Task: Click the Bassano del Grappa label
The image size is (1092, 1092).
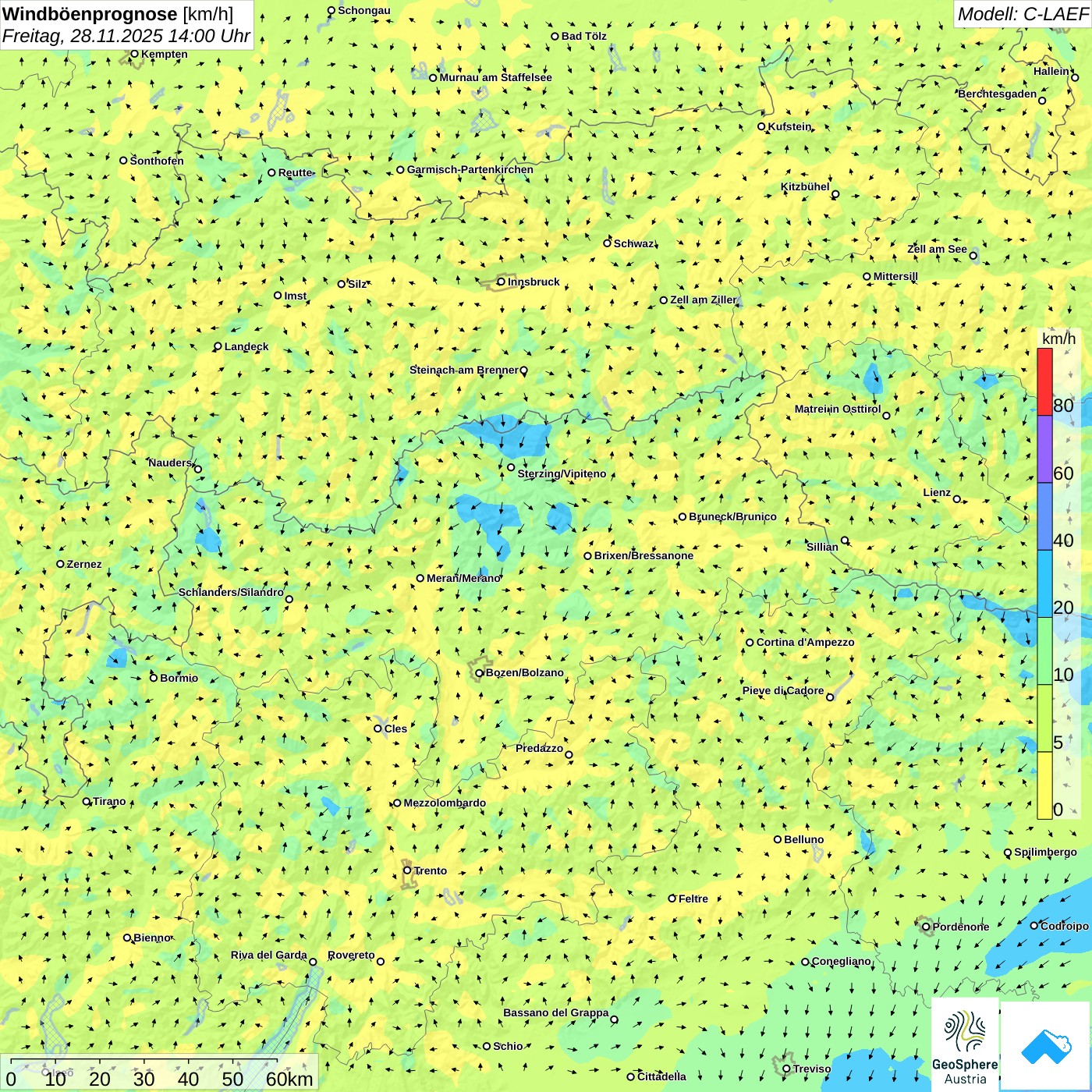Action: click(x=556, y=1012)
